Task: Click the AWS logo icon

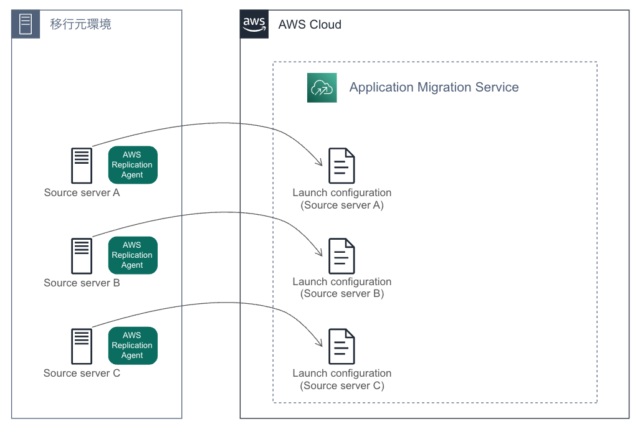Action: [x=254, y=24]
